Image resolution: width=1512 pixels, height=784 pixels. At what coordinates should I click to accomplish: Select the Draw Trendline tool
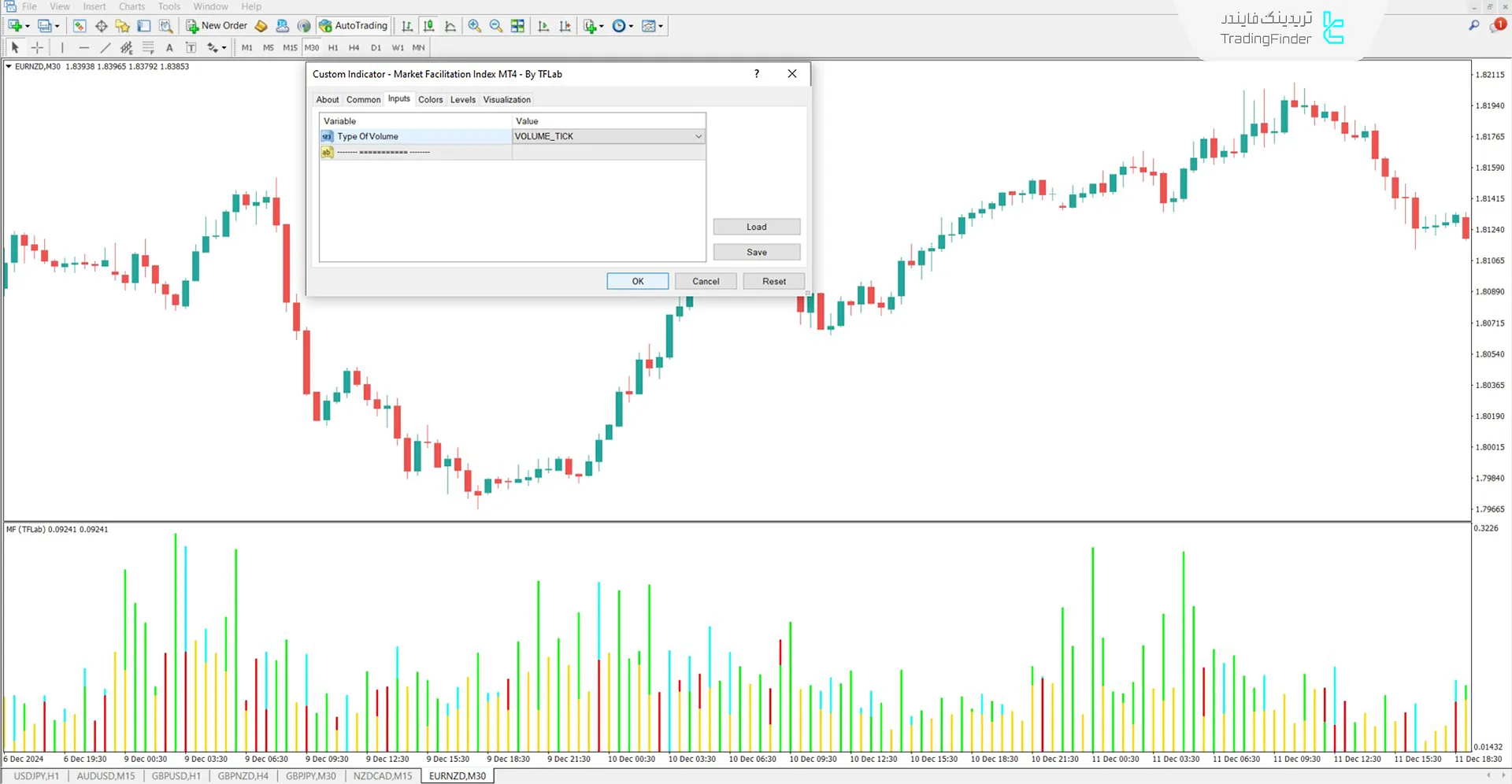(x=106, y=48)
